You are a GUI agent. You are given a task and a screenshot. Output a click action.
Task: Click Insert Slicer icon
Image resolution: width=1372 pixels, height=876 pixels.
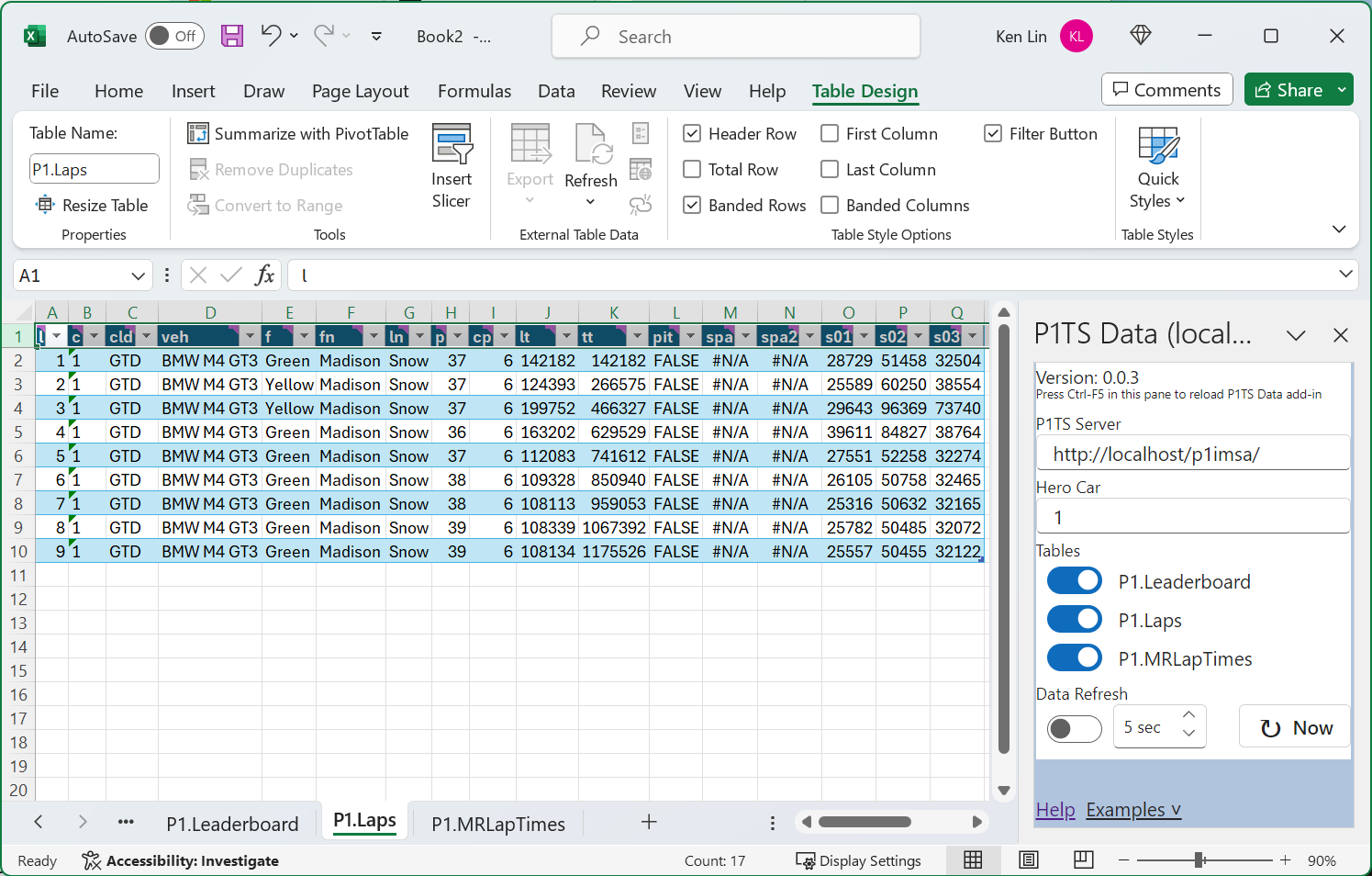click(x=452, y=144)
